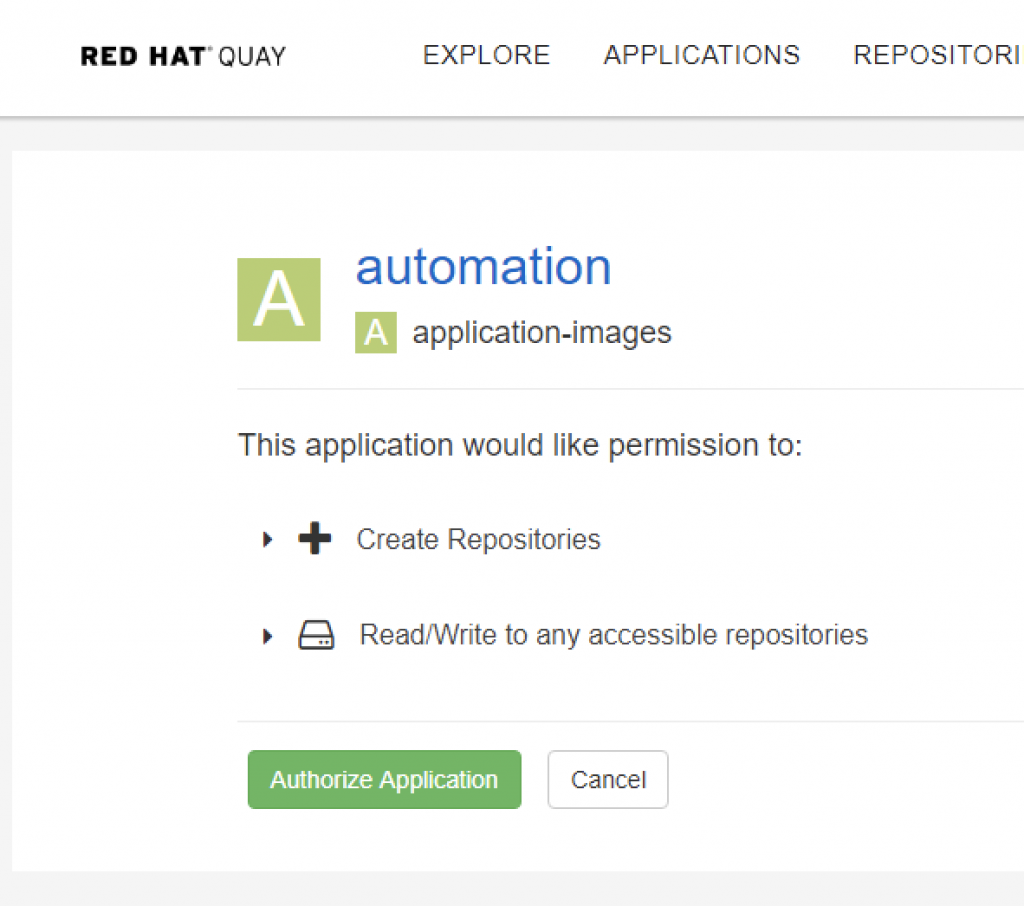Click the Create Repositories permission text

tap(478, 540)
